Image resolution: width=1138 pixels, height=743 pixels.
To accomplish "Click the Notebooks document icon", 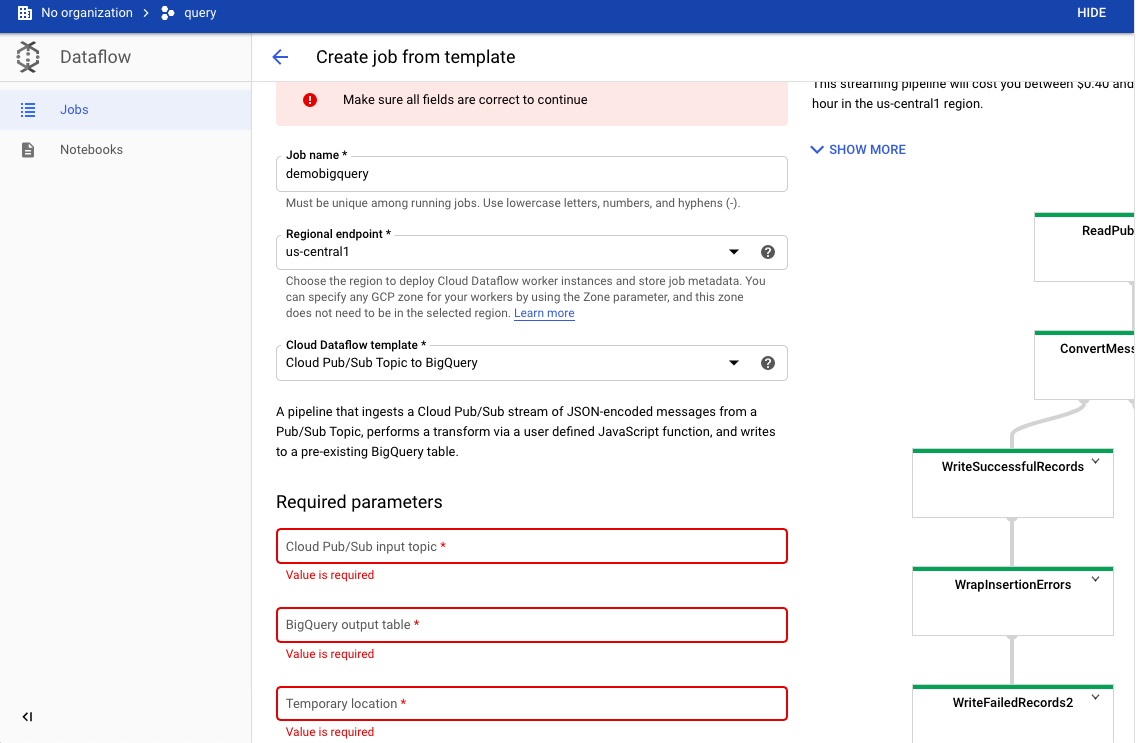I will (28, 149).
